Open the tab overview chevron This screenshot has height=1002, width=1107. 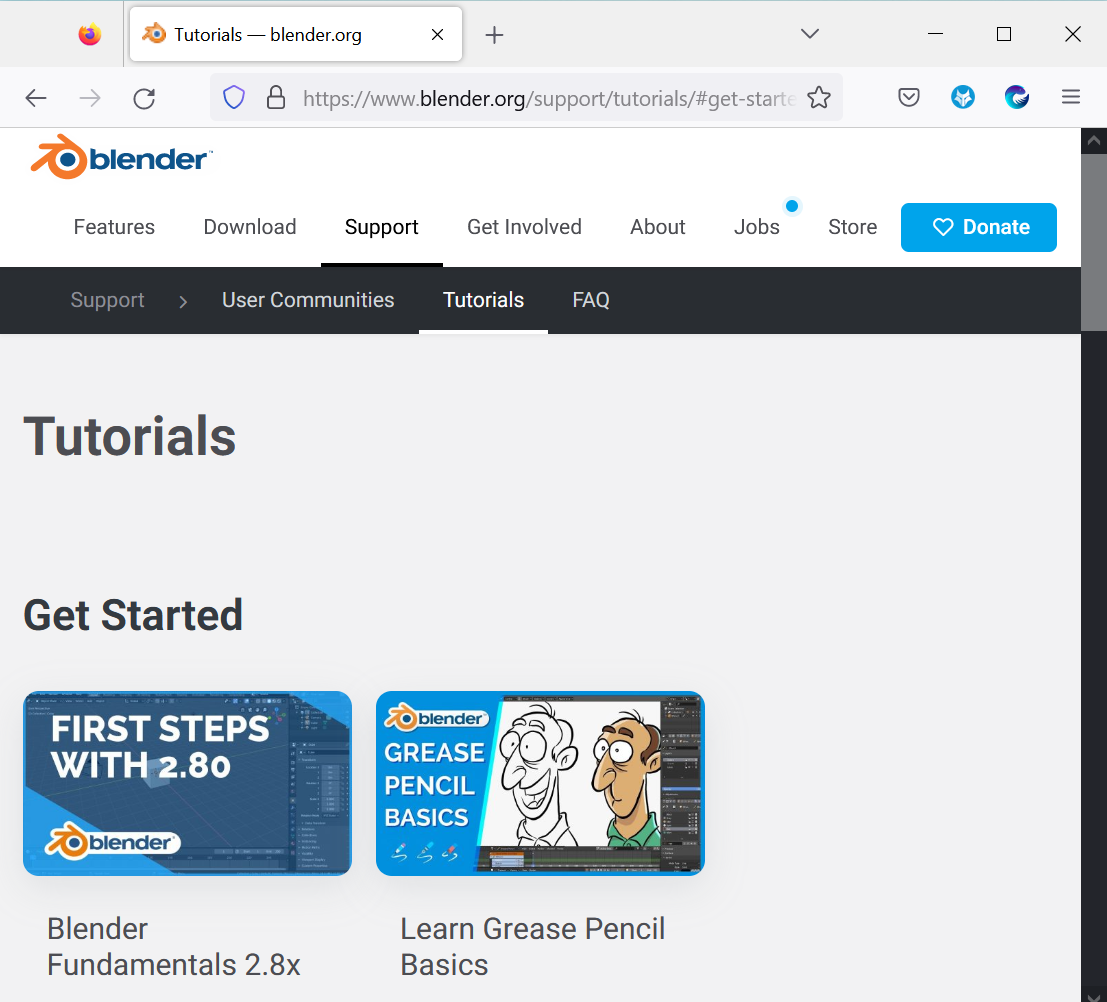[808, 33]
